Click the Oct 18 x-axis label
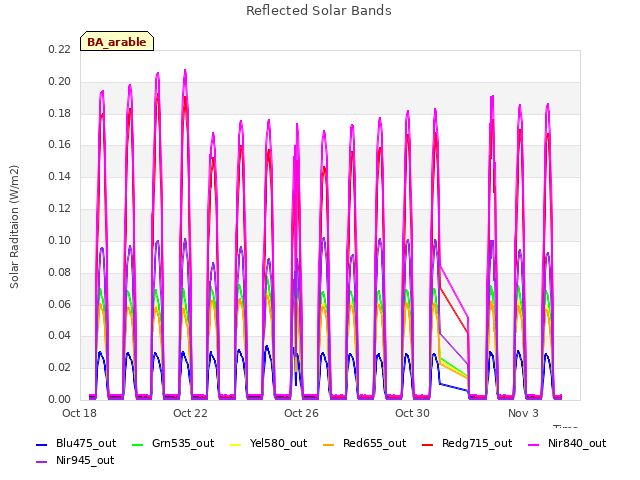 click(79, 413)
